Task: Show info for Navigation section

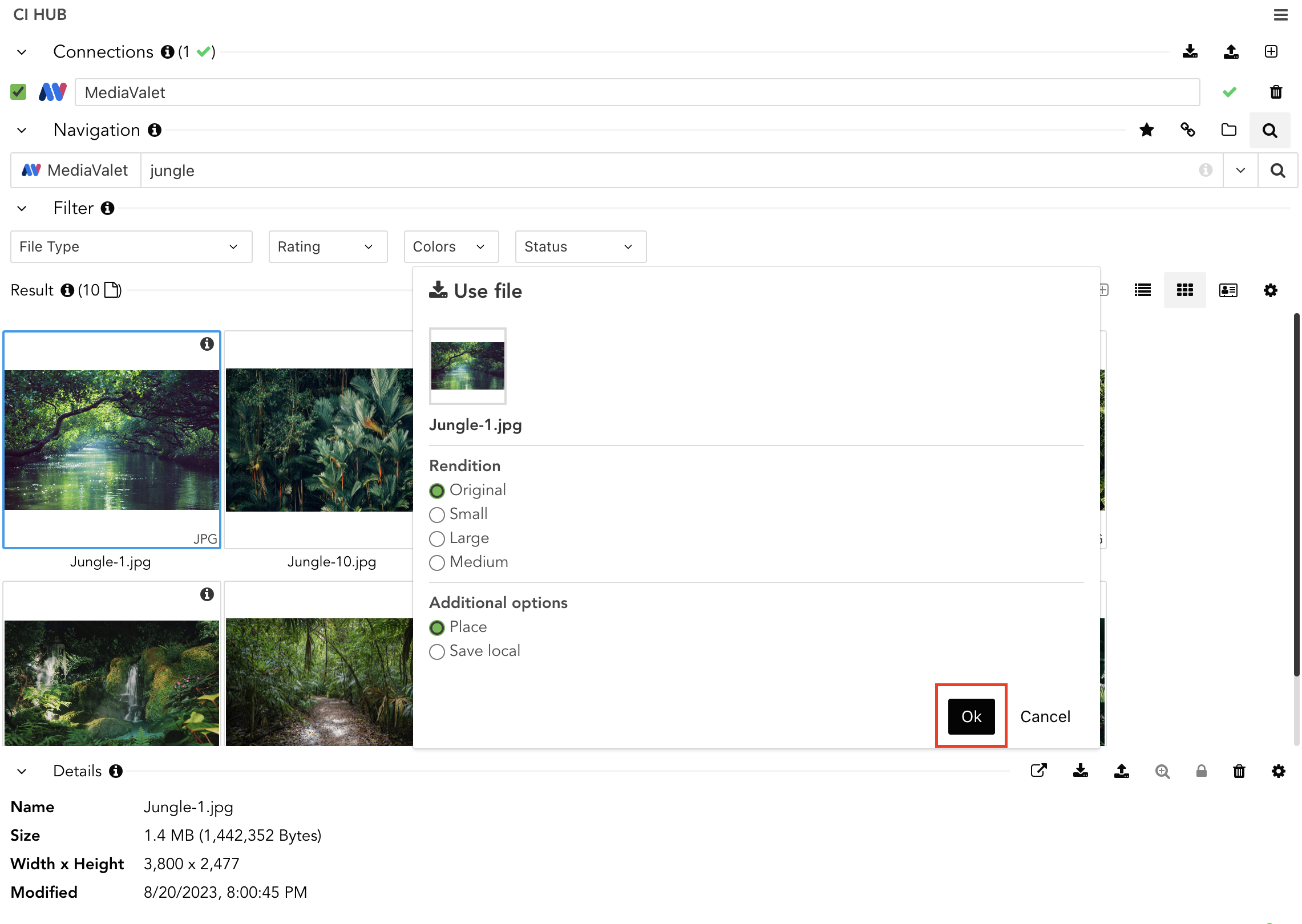Action: pyautogui.click(x=155, y=130)
